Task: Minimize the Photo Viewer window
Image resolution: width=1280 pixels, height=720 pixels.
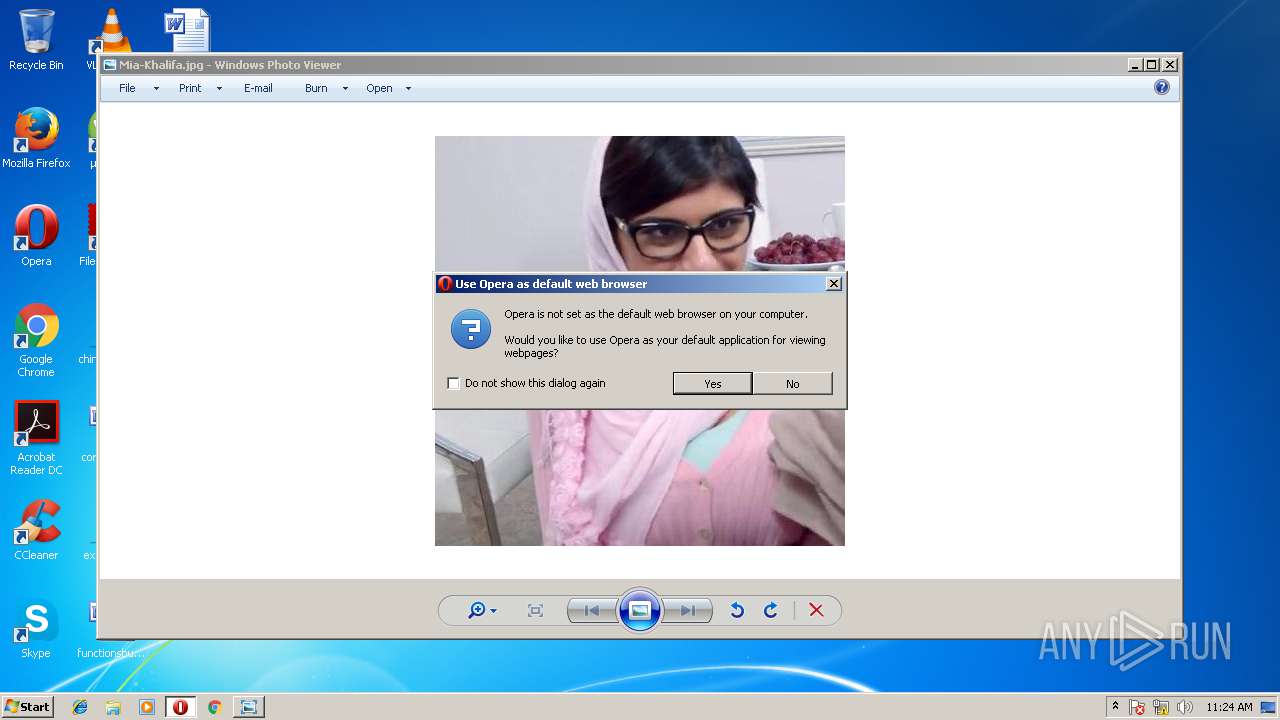Action: click(x=1135, y=65)
